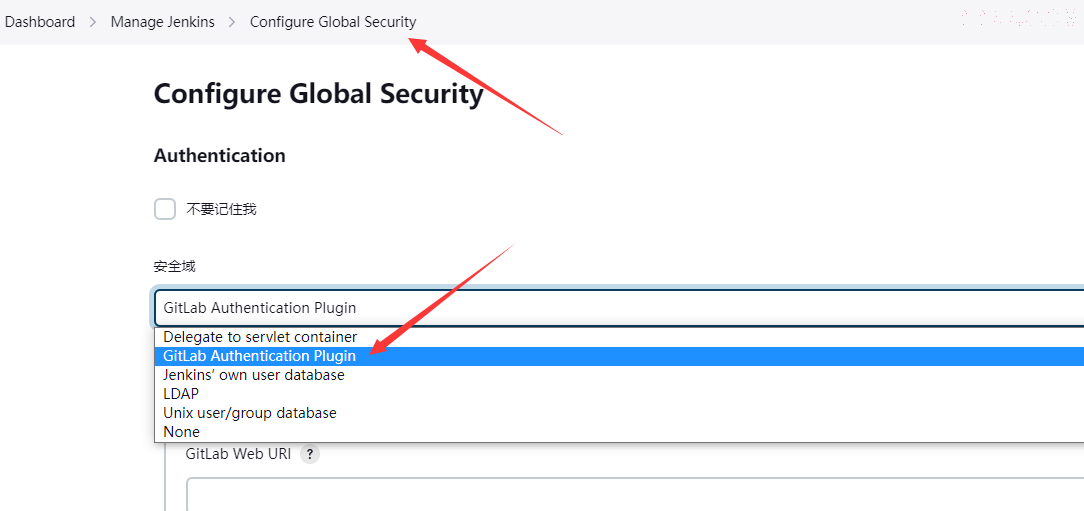
Task: Click the Authentication section heading
Action: (219, 156)
